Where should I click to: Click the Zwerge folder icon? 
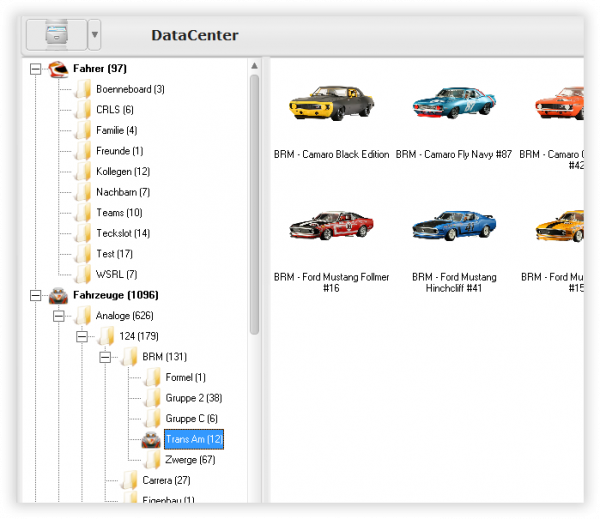click(152, 460)
